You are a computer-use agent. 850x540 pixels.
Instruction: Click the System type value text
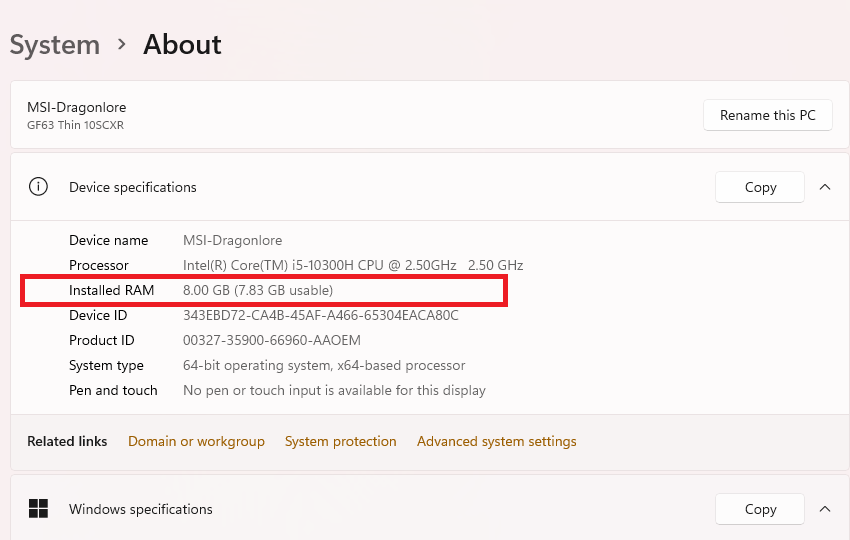click(x=324, y=365)
